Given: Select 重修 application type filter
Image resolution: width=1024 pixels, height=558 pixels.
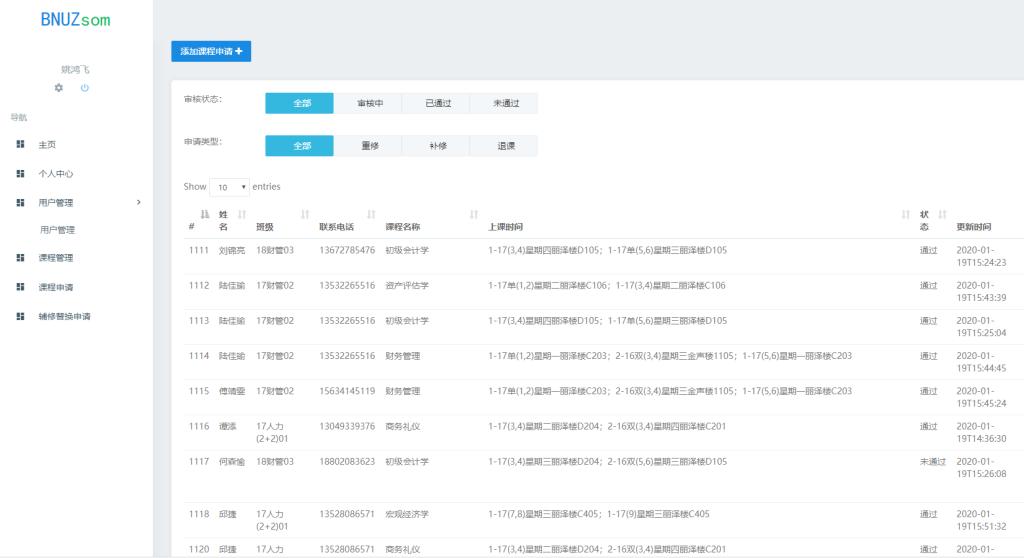Looking at the screenshot, I should (x=369, y=146).
